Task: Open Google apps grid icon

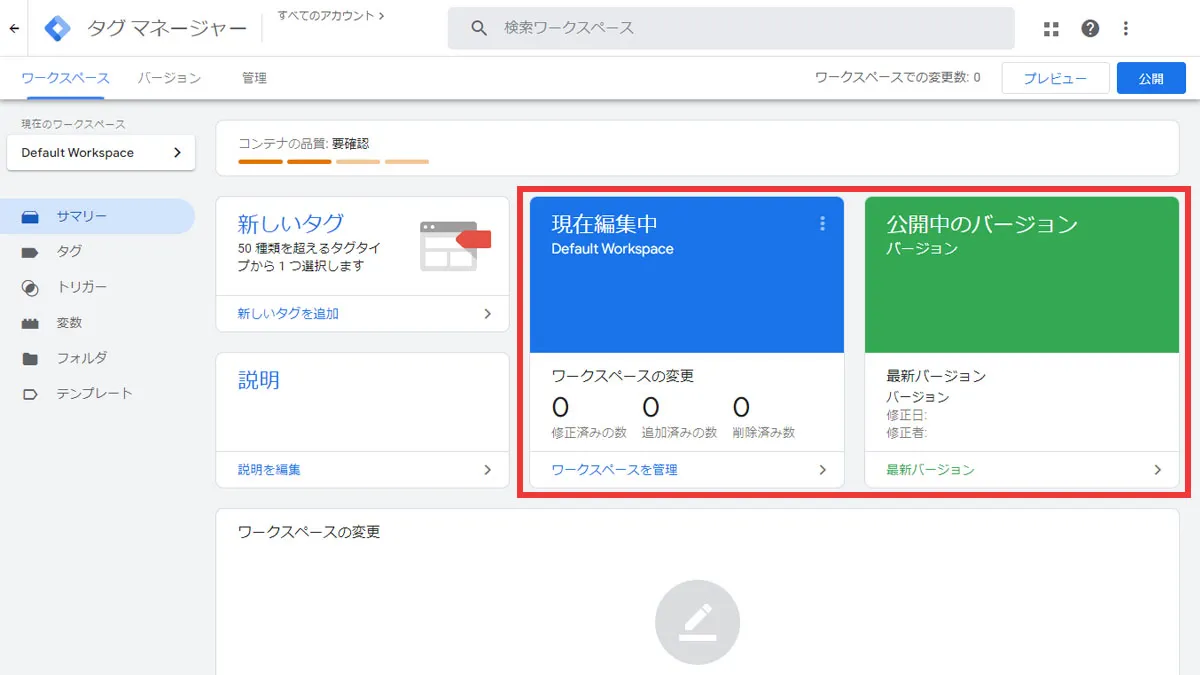Action: click(x=1050, y=28)
